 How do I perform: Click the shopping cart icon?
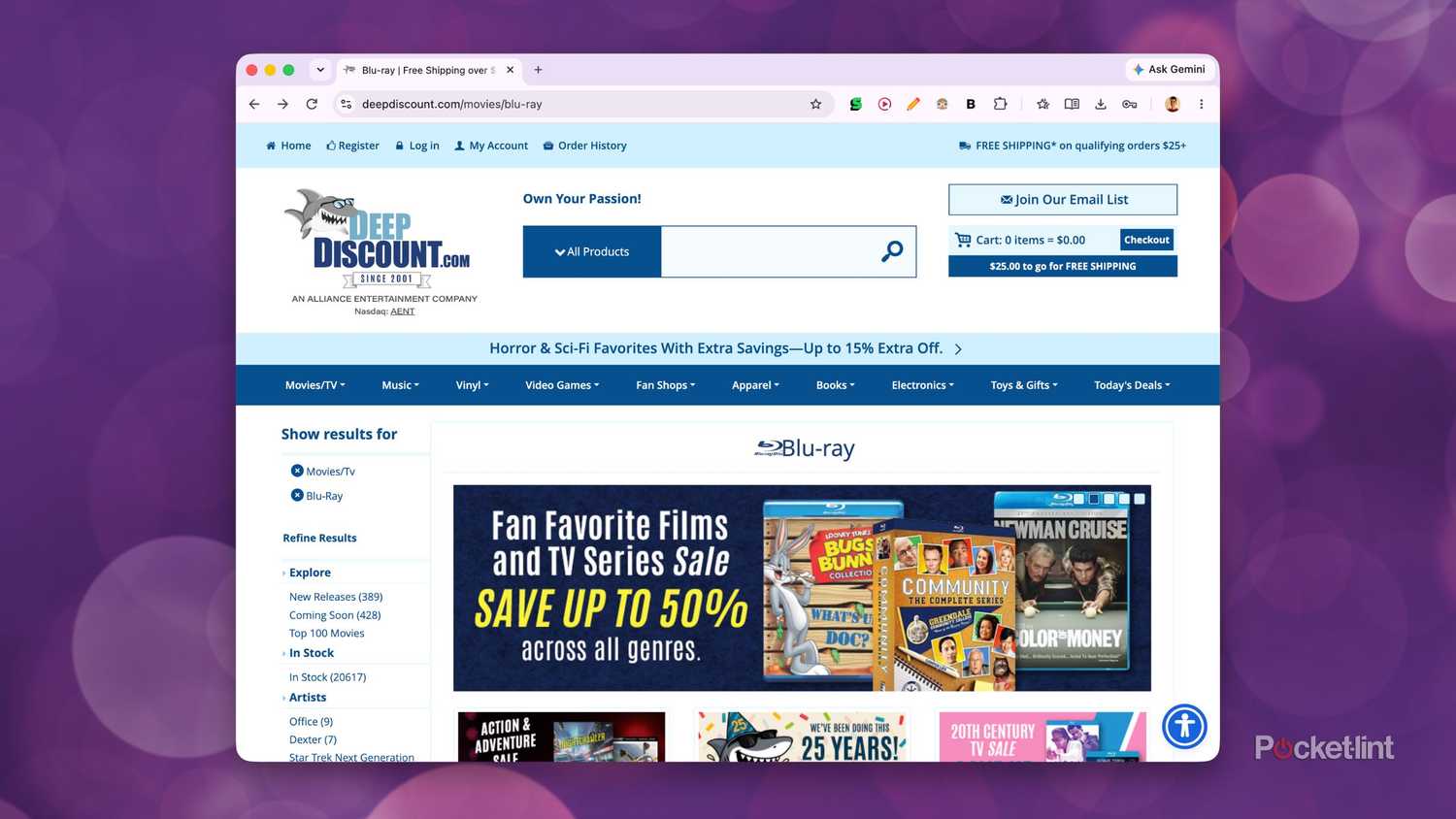point(963,240)
